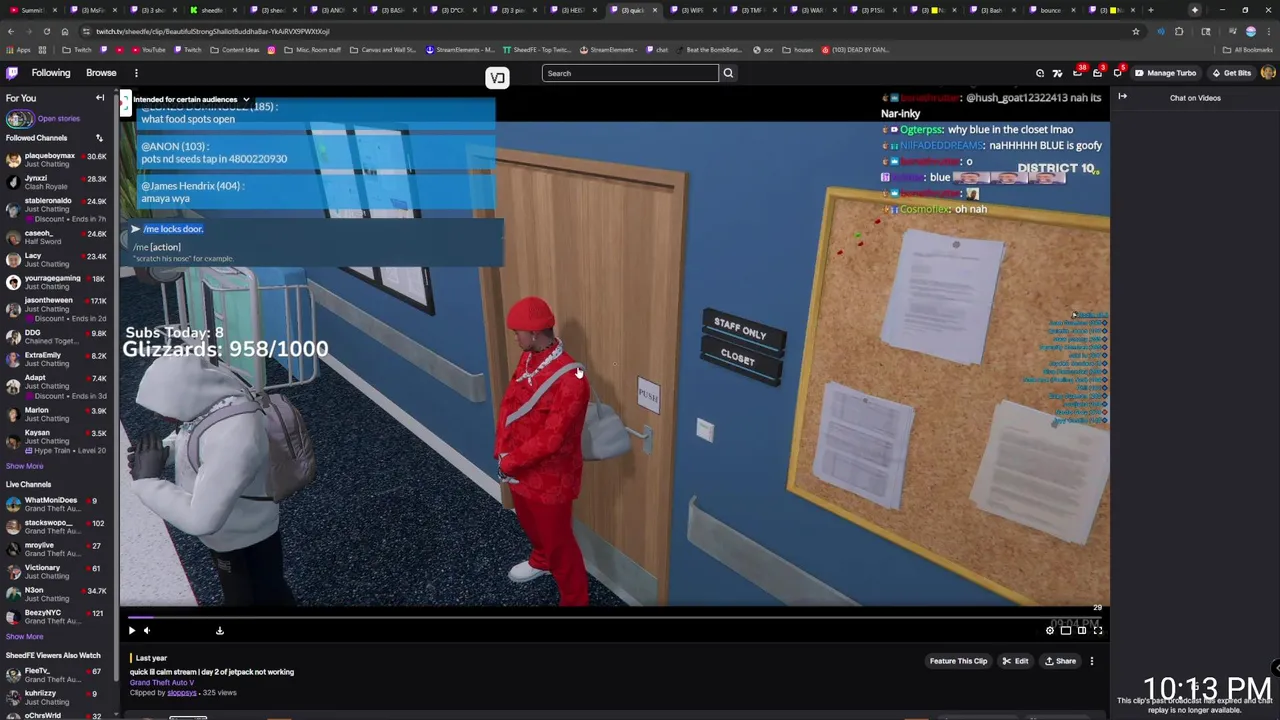The image size is (1280, 720).
Task: Open the Browse page
Action: 101,73
